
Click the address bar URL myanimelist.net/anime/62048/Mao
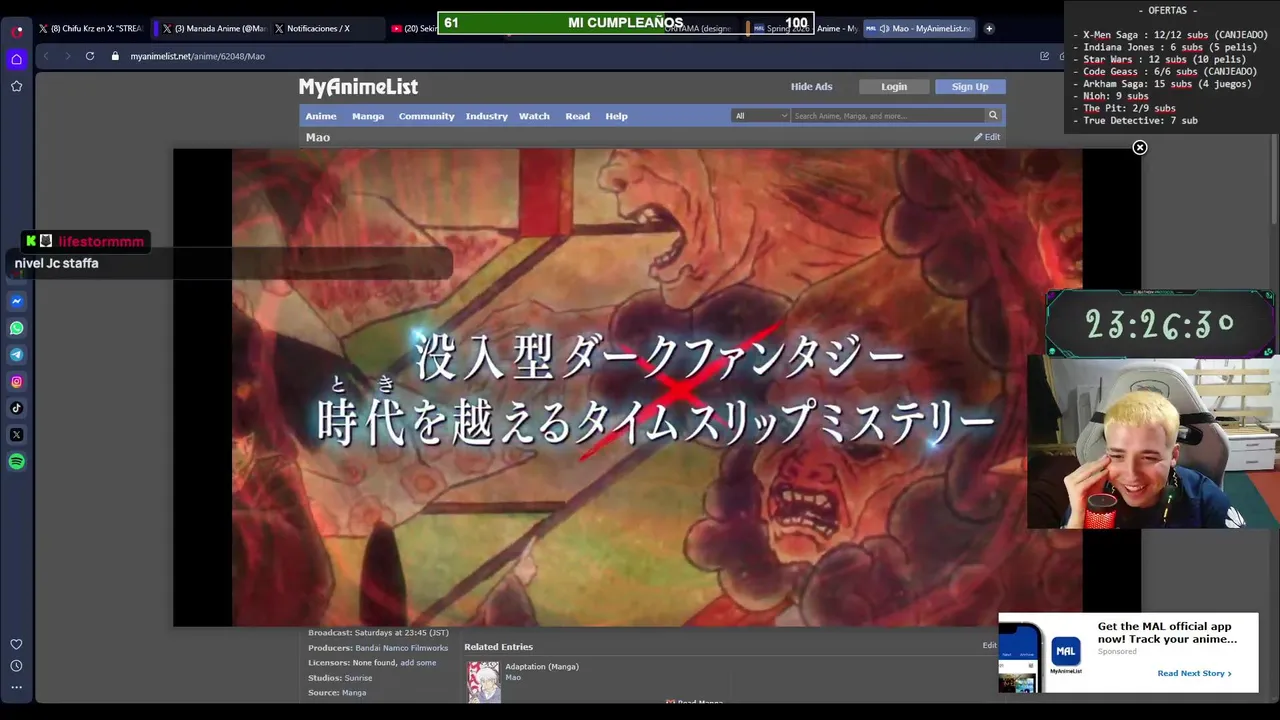(198, 56)
